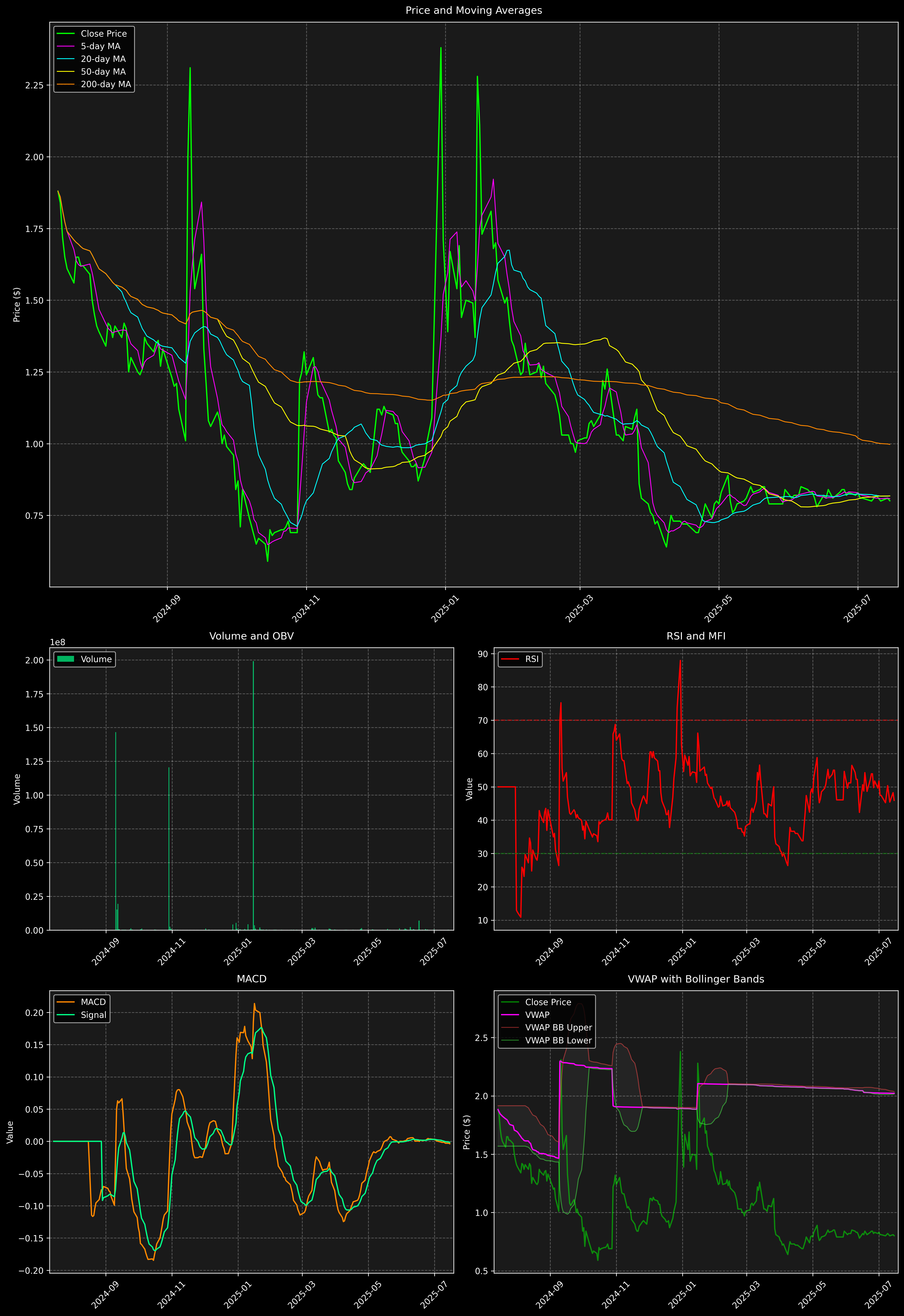Image resolution: width=904 pixels, height=1316 pixels.
Task: Click the "MACD" chart title
Action: click(x=251, y=979)
